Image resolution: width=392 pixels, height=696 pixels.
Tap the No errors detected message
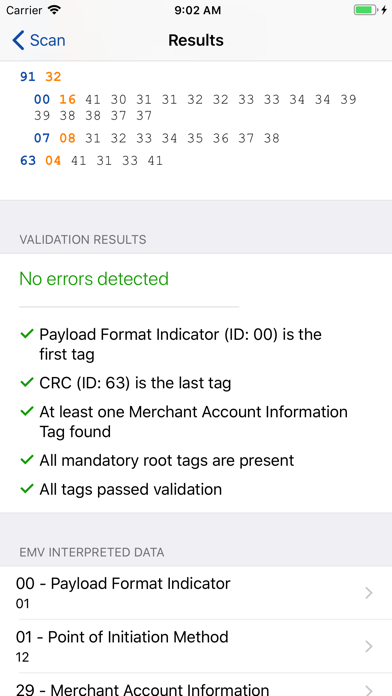[94, 279]
